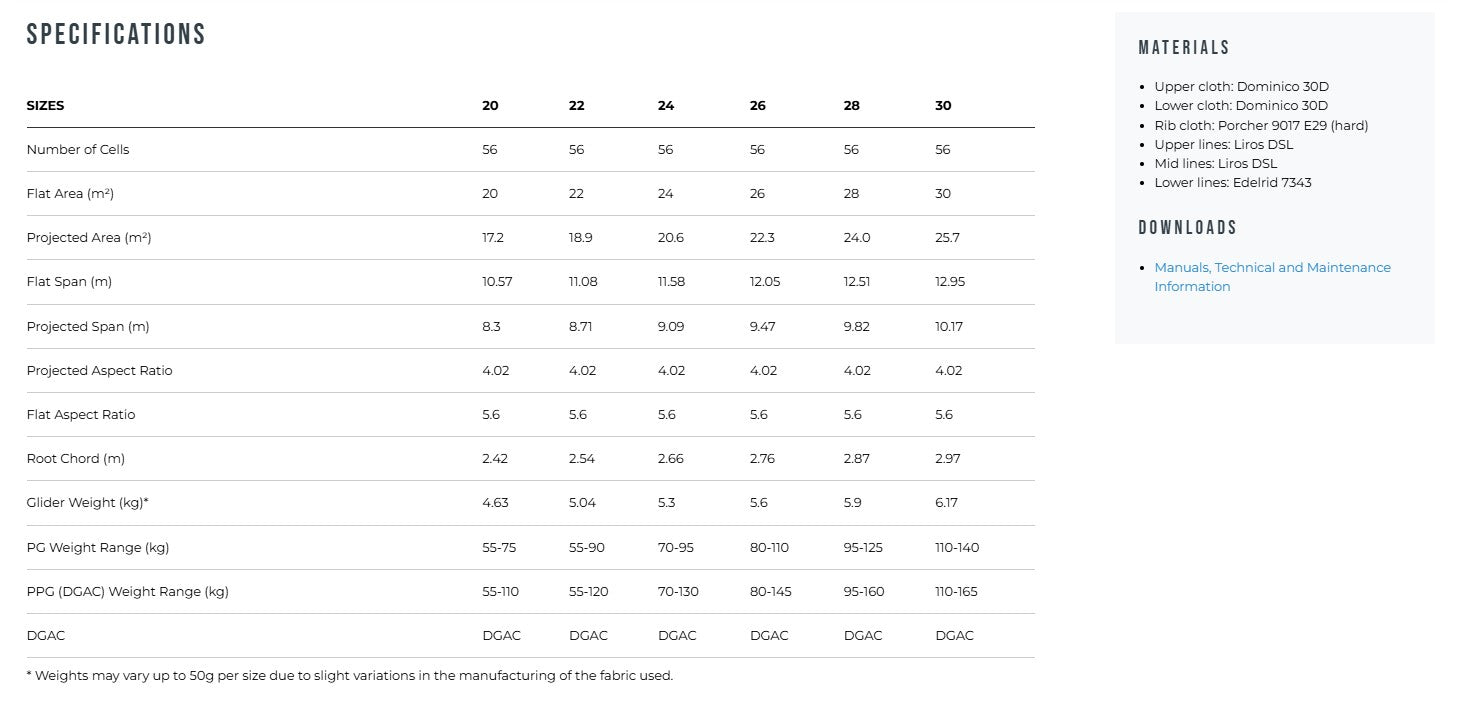Select the size 24 column header
Viewport: 1475px width, 710px height.
point(666,106)
